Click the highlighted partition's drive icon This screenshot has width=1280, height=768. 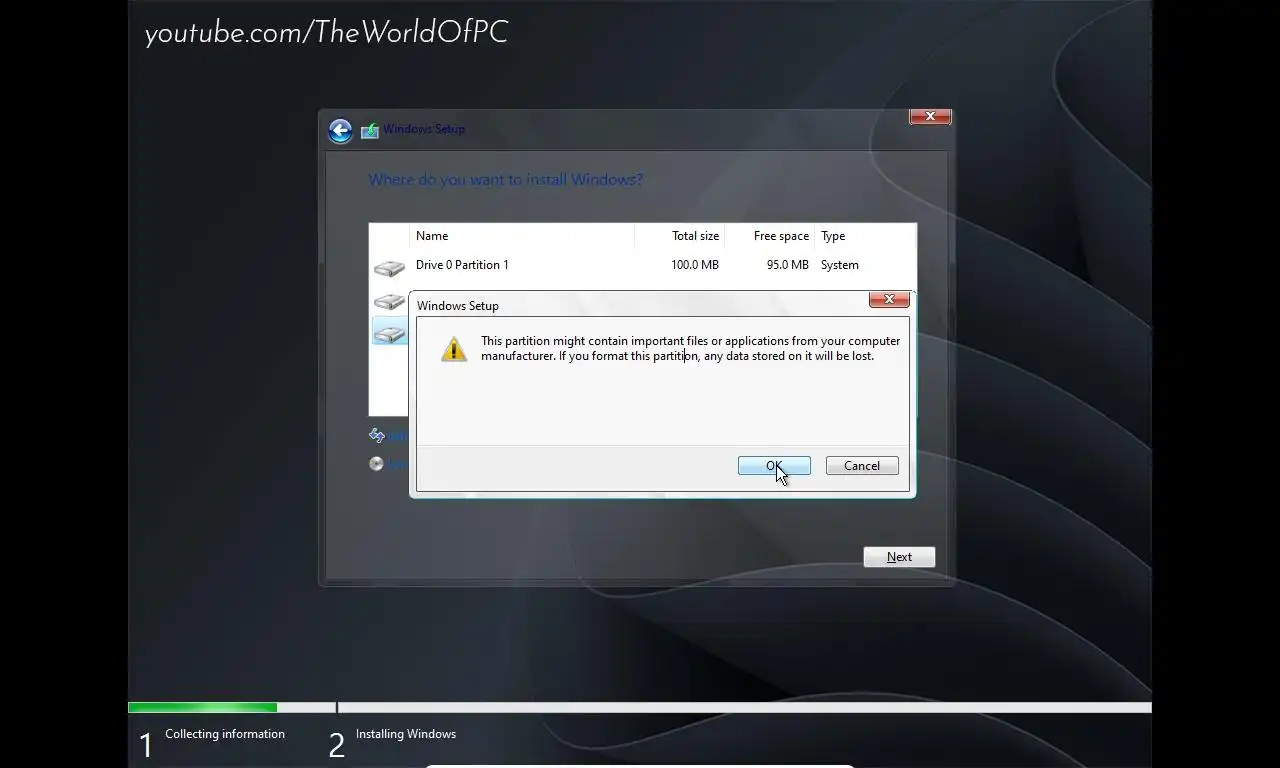click(389, 333)
